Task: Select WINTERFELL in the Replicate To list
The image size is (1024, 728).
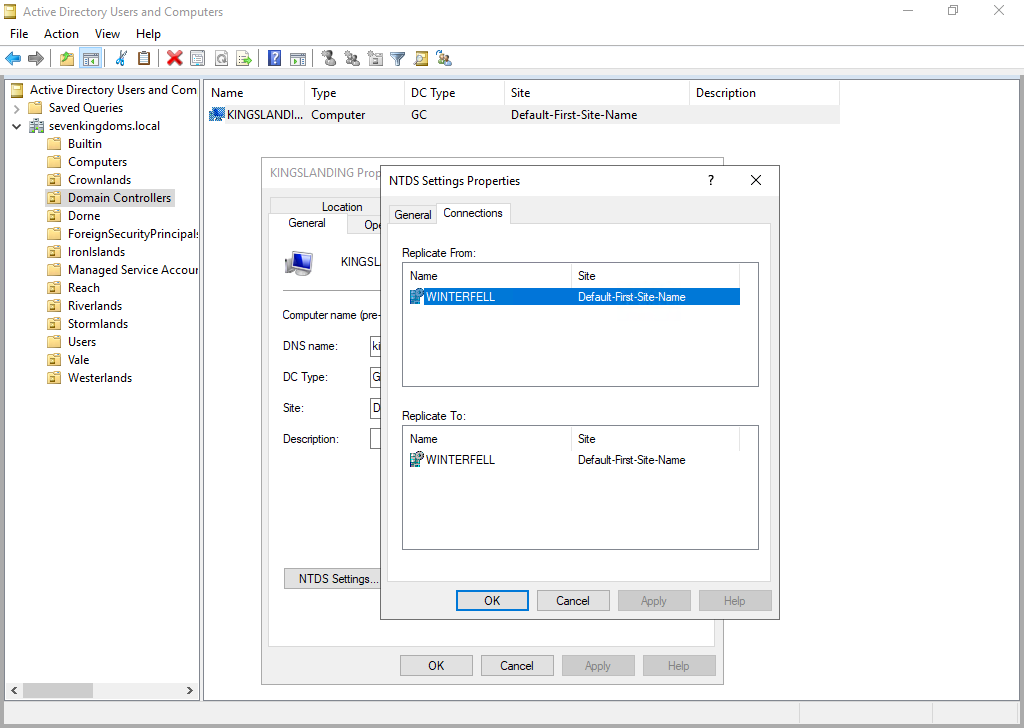Action: click(x=460, y=460)
